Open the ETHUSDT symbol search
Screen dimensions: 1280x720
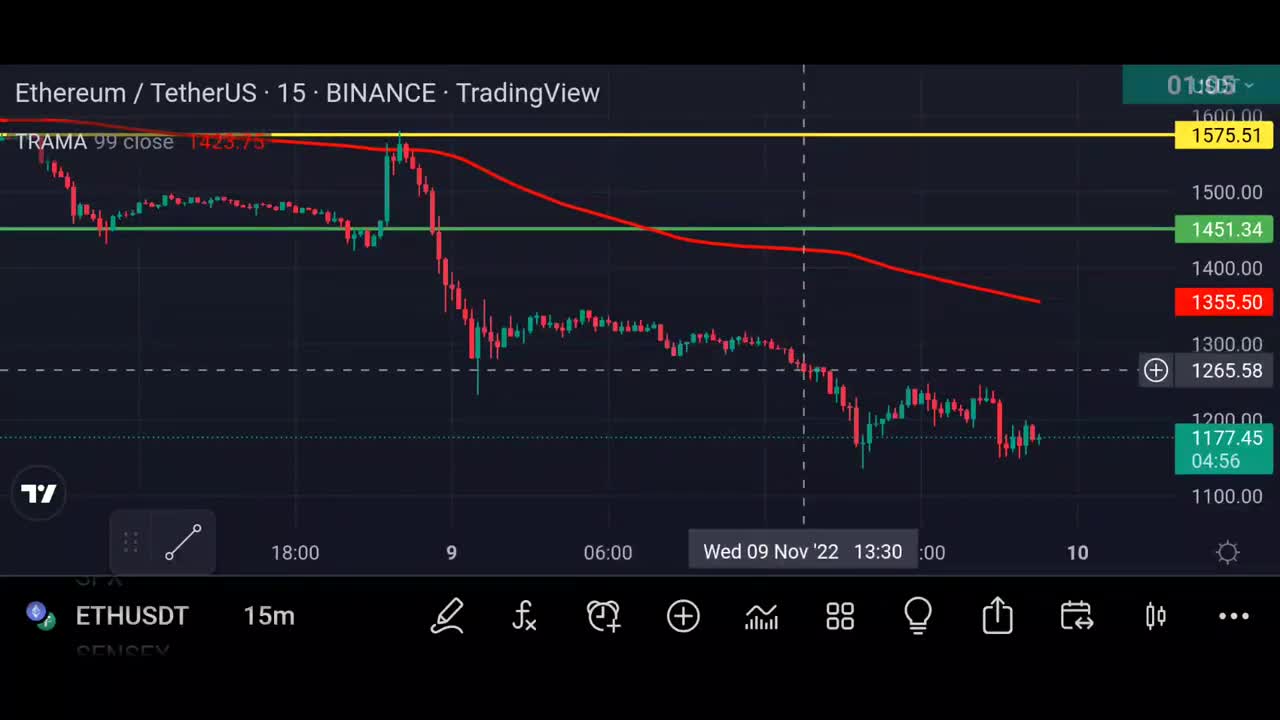(x=131, y=616)
